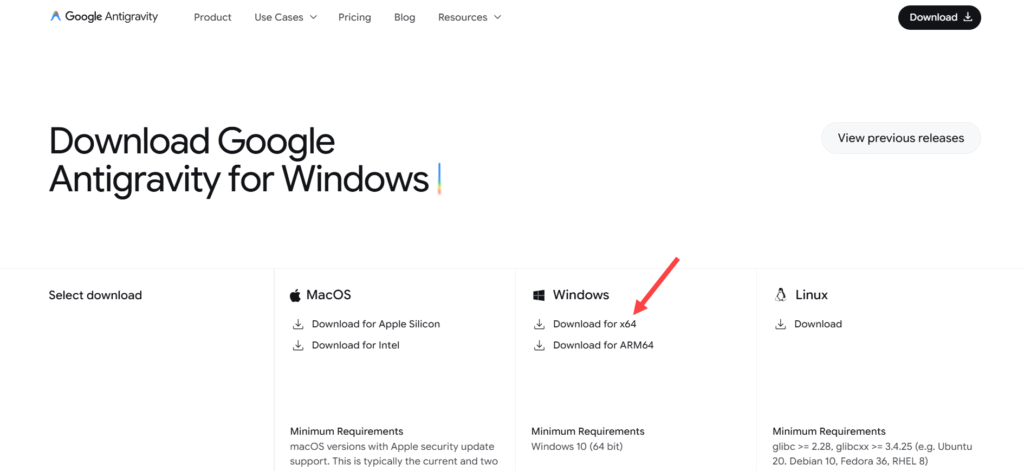1024x471 pixels.
Task: Click download icon next to Intel
Action: (x=297, y=345)
